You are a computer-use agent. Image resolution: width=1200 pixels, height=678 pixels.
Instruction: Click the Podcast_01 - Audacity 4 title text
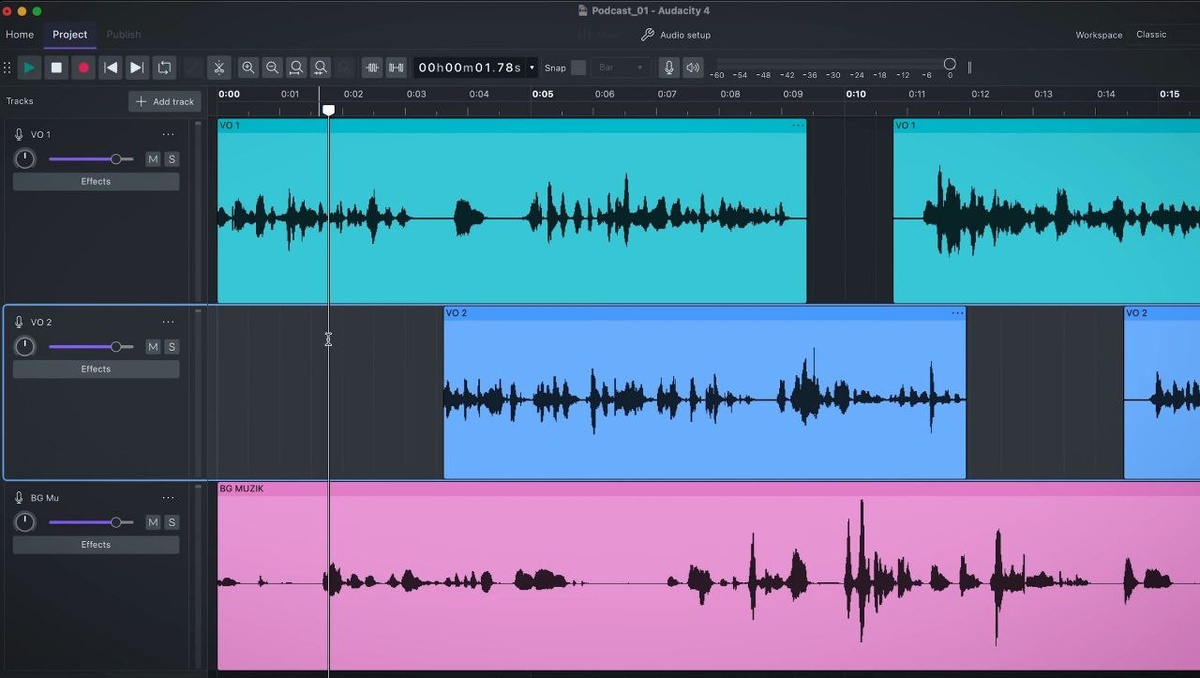tap(650, 10)
